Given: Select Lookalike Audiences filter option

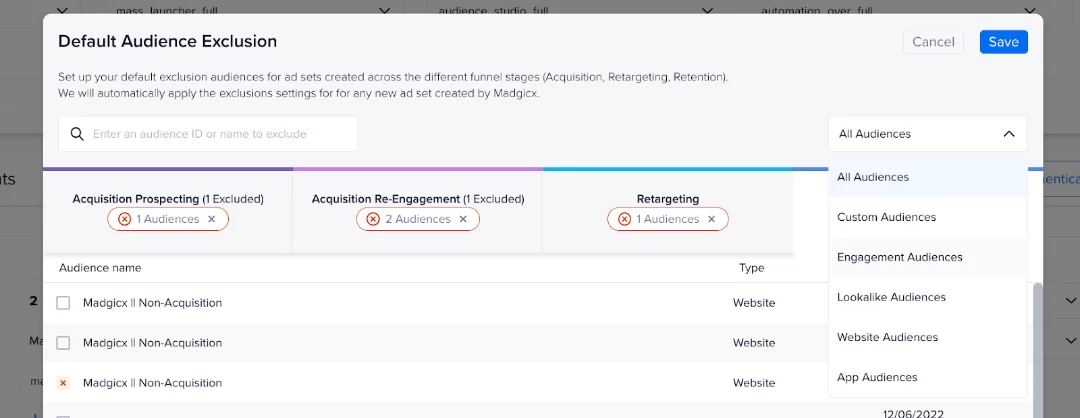Looking at the screenshot, I should point(928,297).
